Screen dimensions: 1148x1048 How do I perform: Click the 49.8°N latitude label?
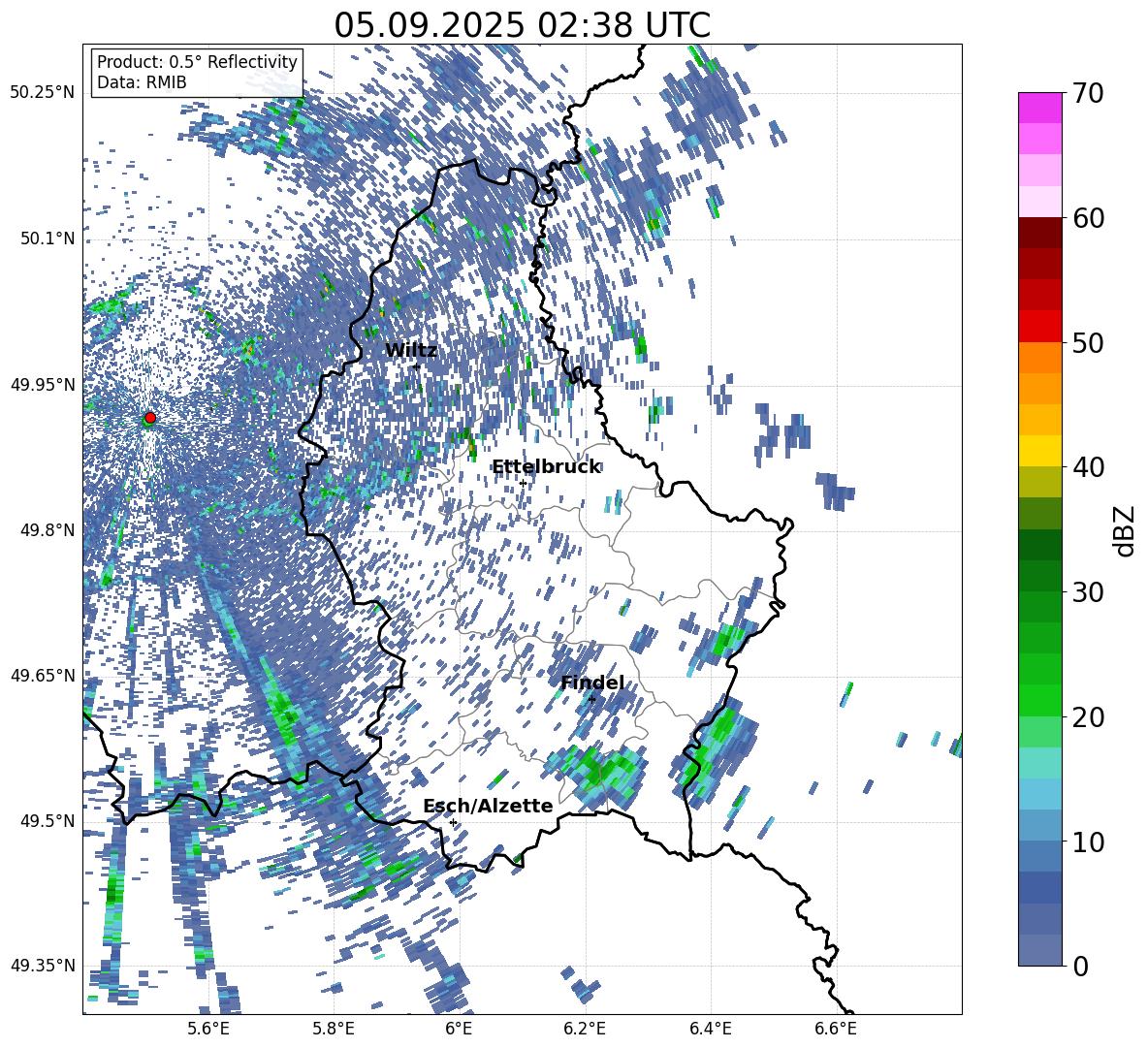tap(47, 529)
